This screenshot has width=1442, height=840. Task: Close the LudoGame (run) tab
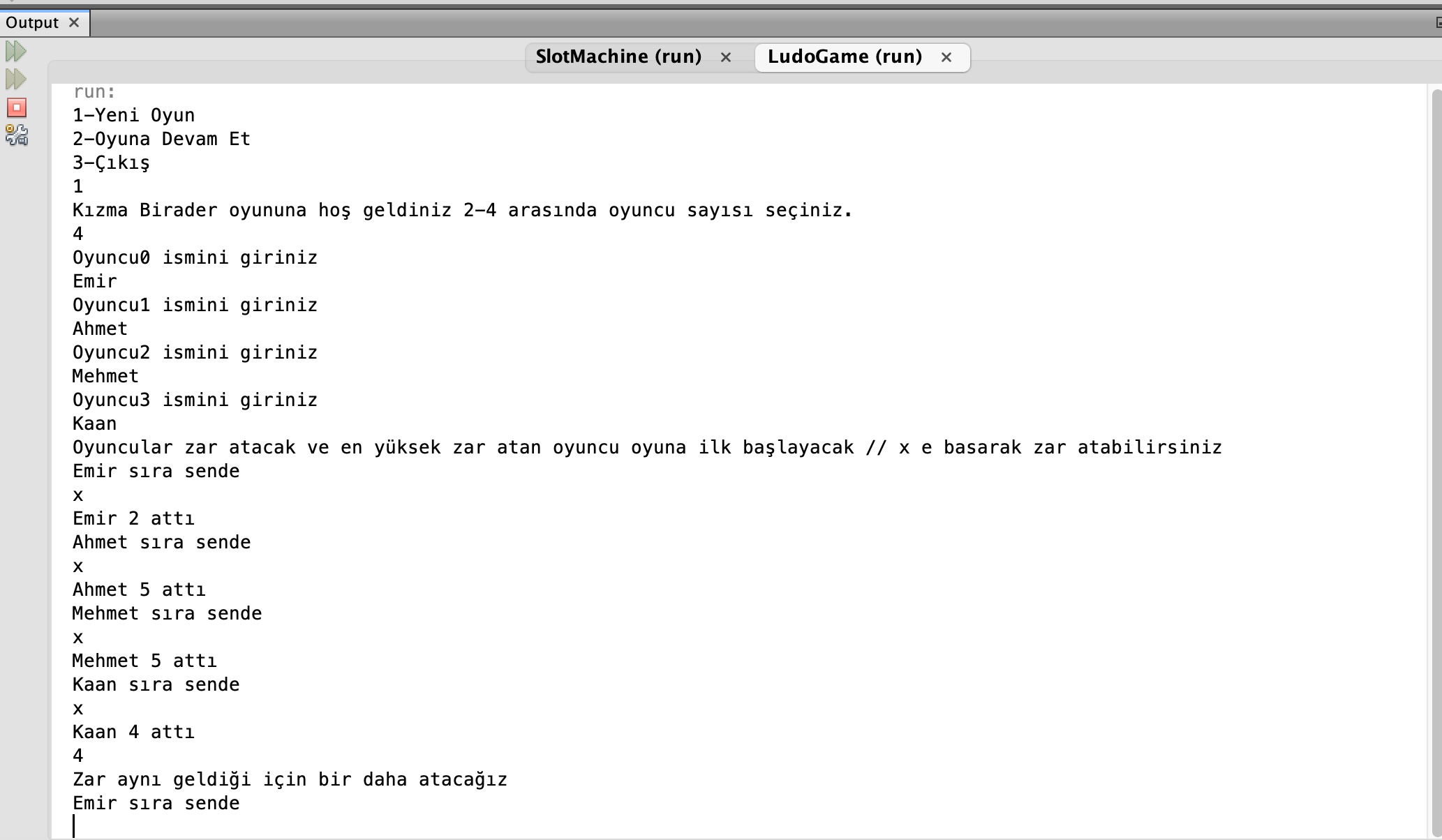(x=946, y=57)
